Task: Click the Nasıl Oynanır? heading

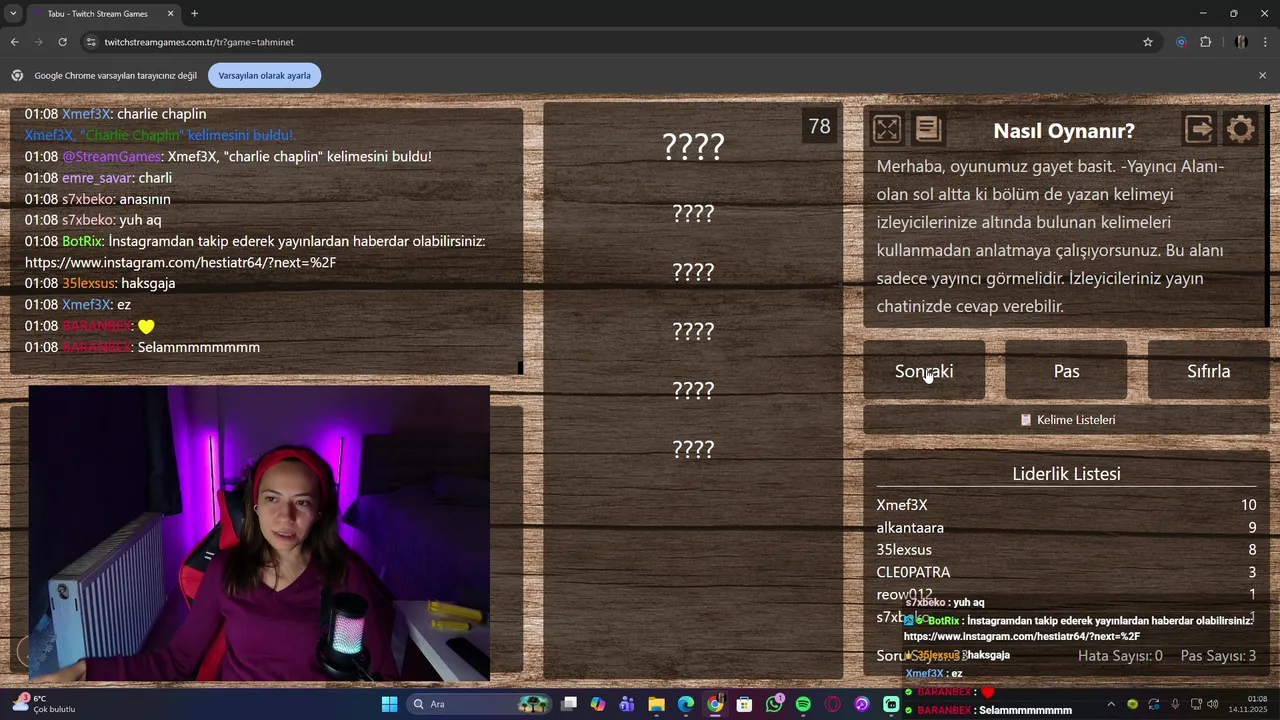Action: tap(1064, 131)
